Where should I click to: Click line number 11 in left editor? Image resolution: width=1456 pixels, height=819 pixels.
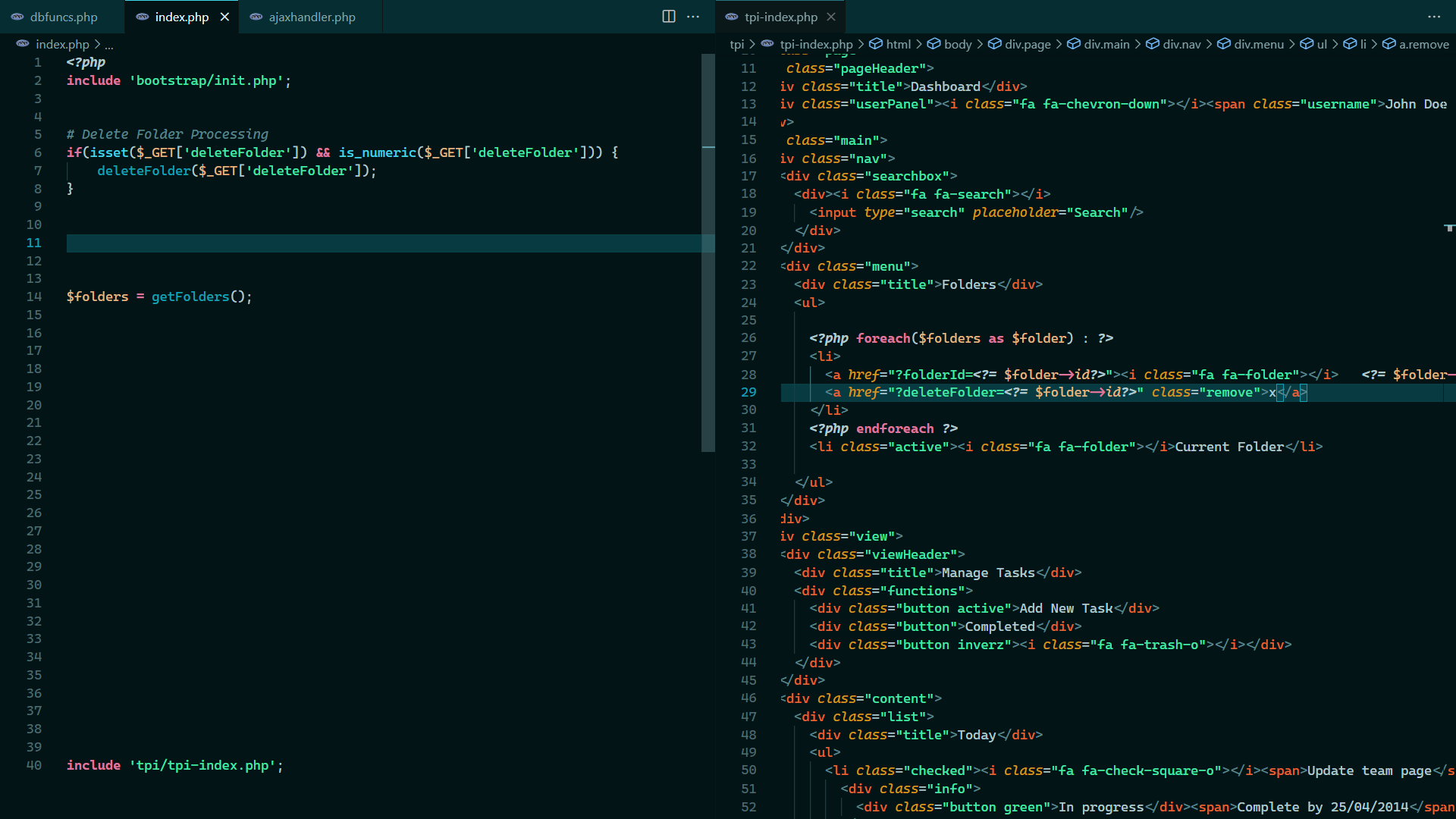click(34, 243)
